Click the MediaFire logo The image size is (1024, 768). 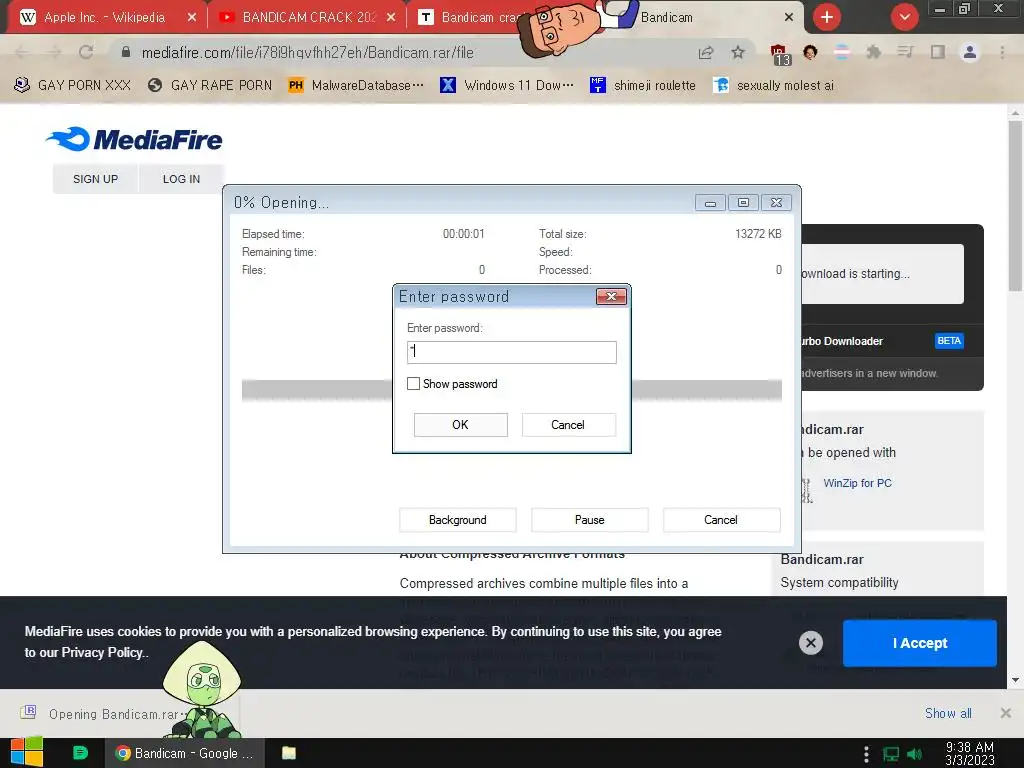[134, 139]
